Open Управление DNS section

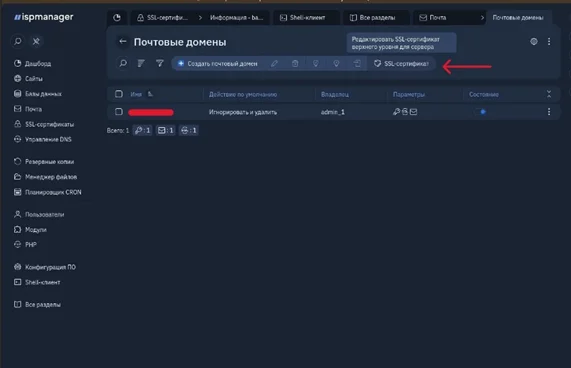(43, 139)
